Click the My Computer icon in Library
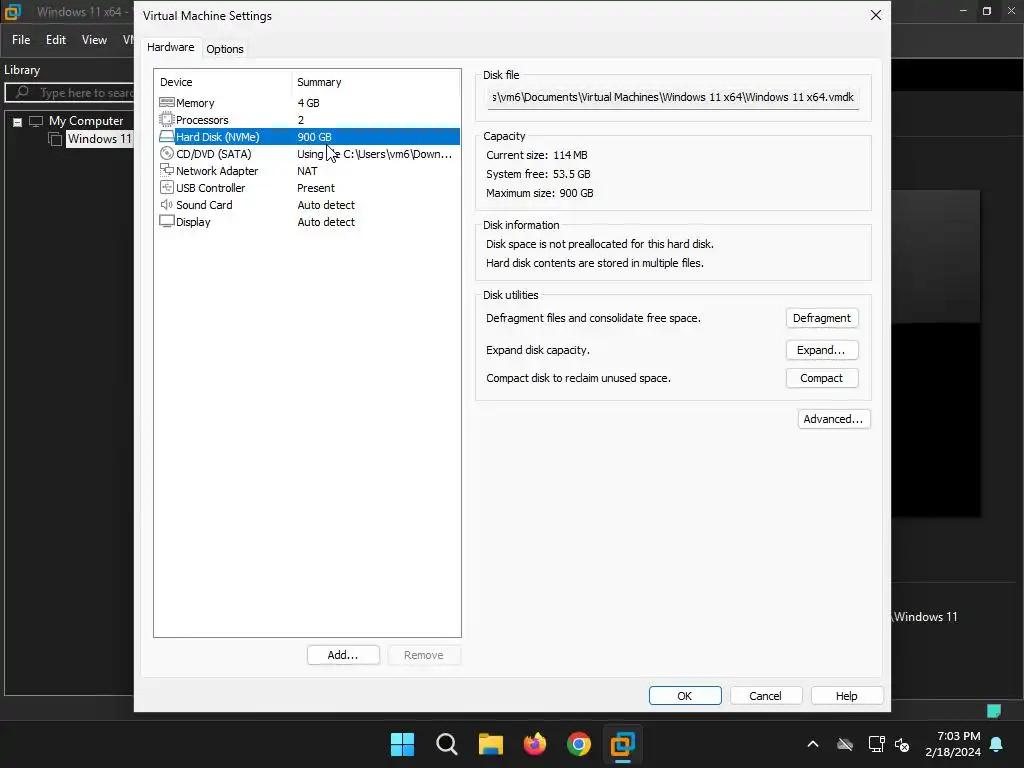 [x=36, y=121]
